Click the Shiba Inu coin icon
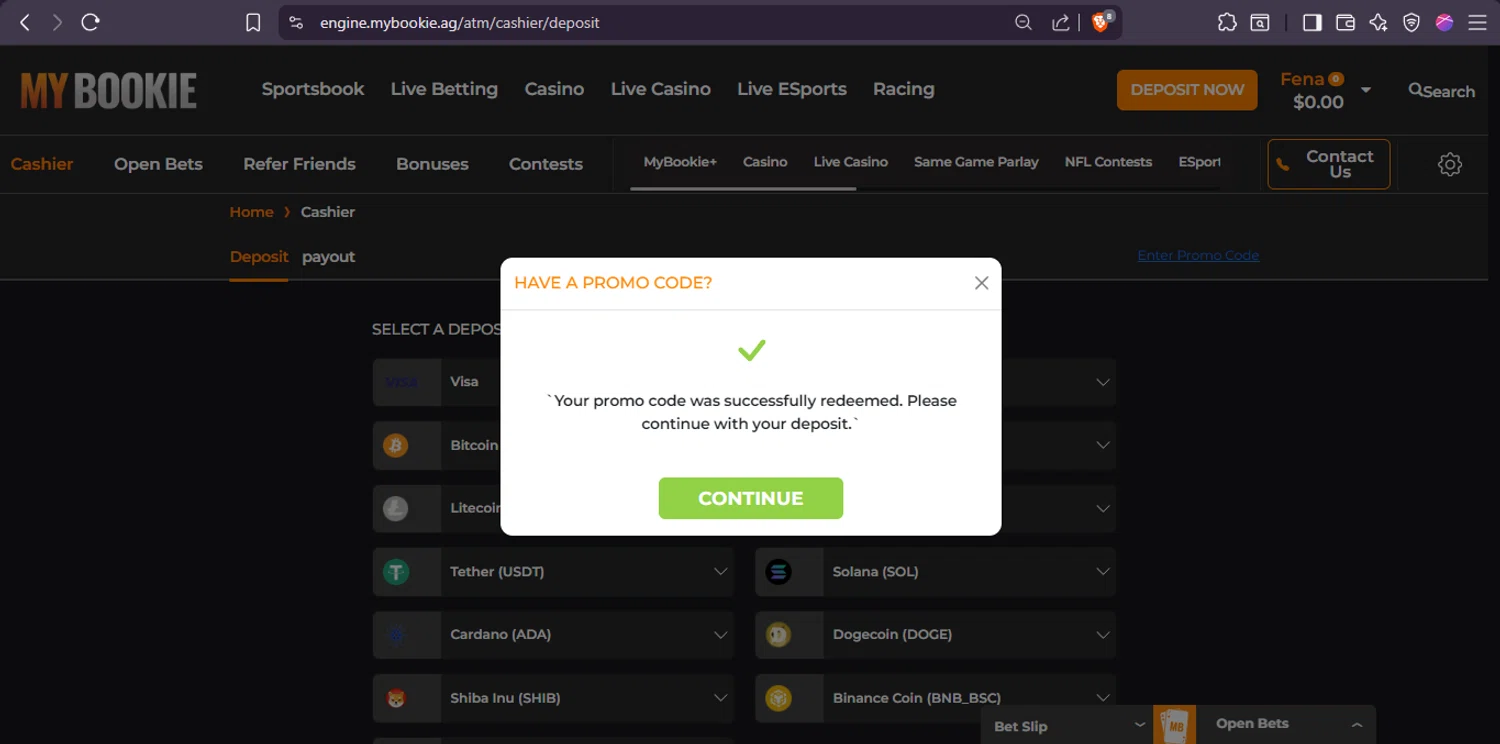This screenshot has height=744, width=1500. [396, 699]
